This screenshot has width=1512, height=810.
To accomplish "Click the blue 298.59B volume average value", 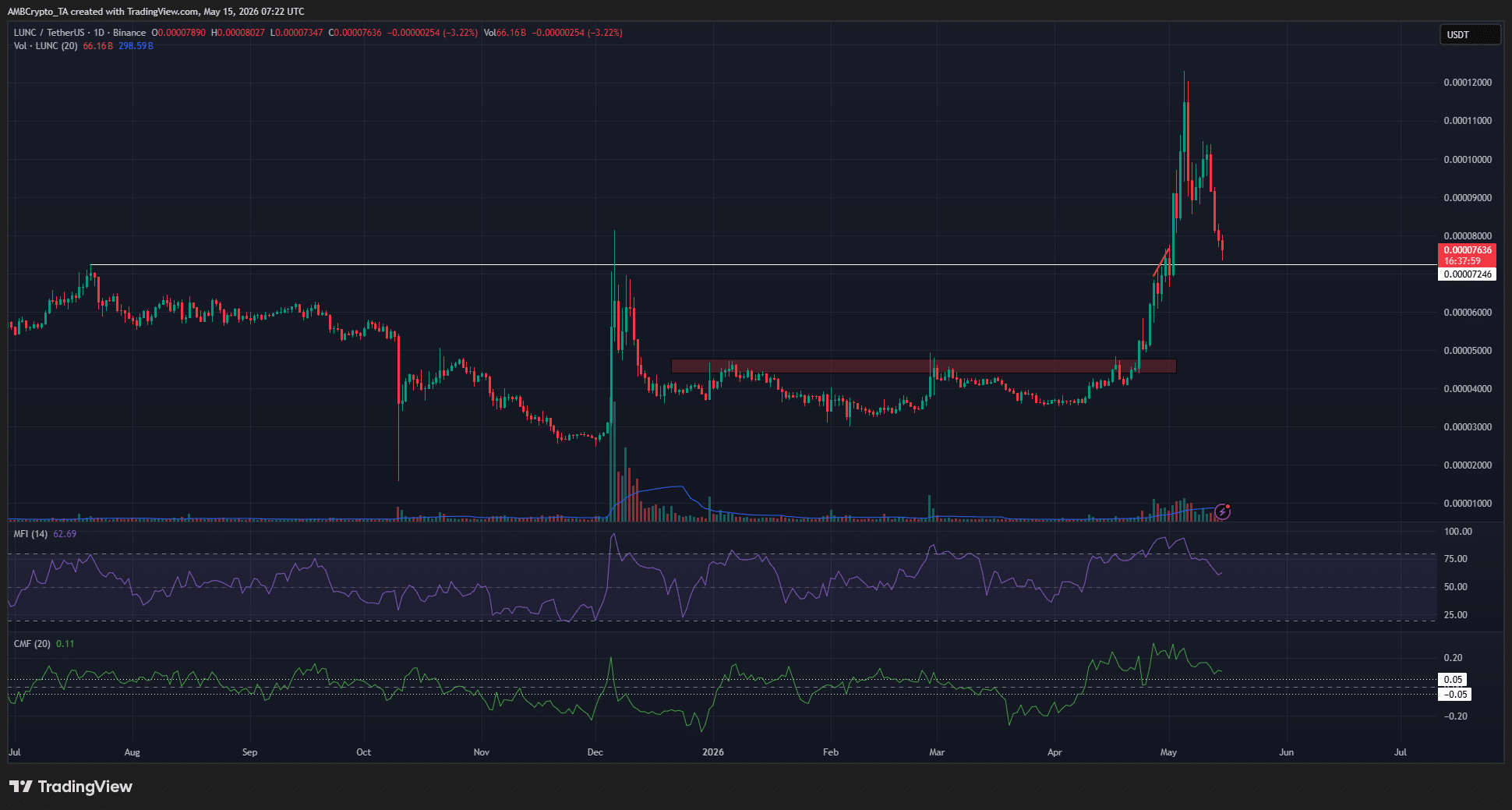I will click(x=136, y=46).
